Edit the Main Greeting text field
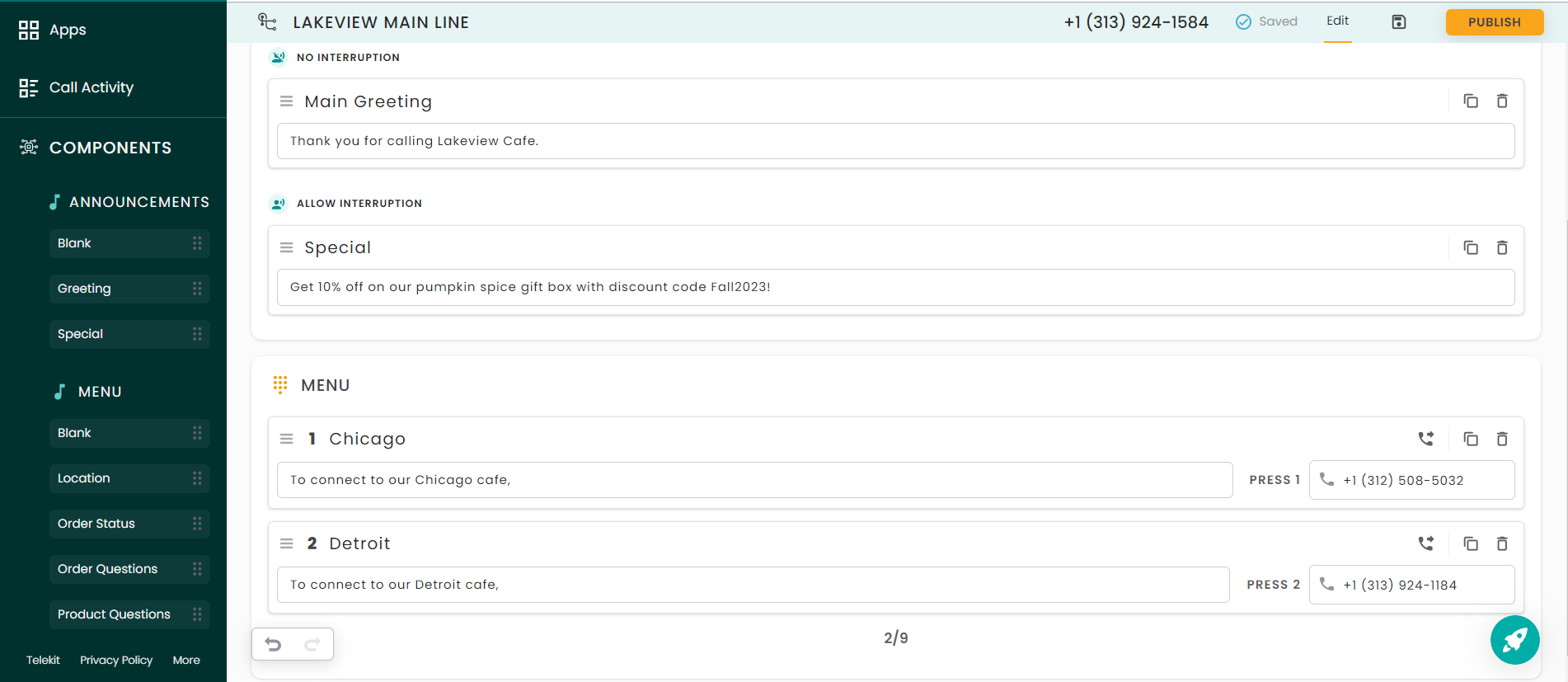1568x682 pixels. 895,141
